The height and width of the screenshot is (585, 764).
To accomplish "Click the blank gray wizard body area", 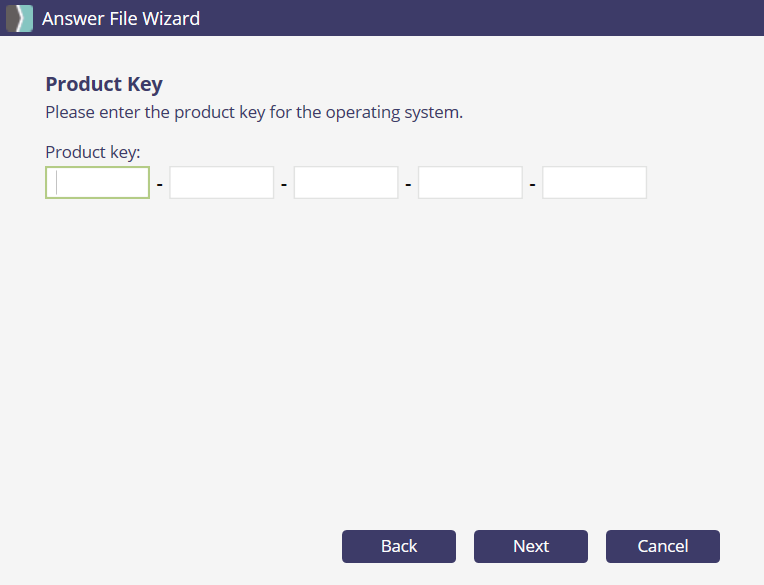I will [380, 360].
